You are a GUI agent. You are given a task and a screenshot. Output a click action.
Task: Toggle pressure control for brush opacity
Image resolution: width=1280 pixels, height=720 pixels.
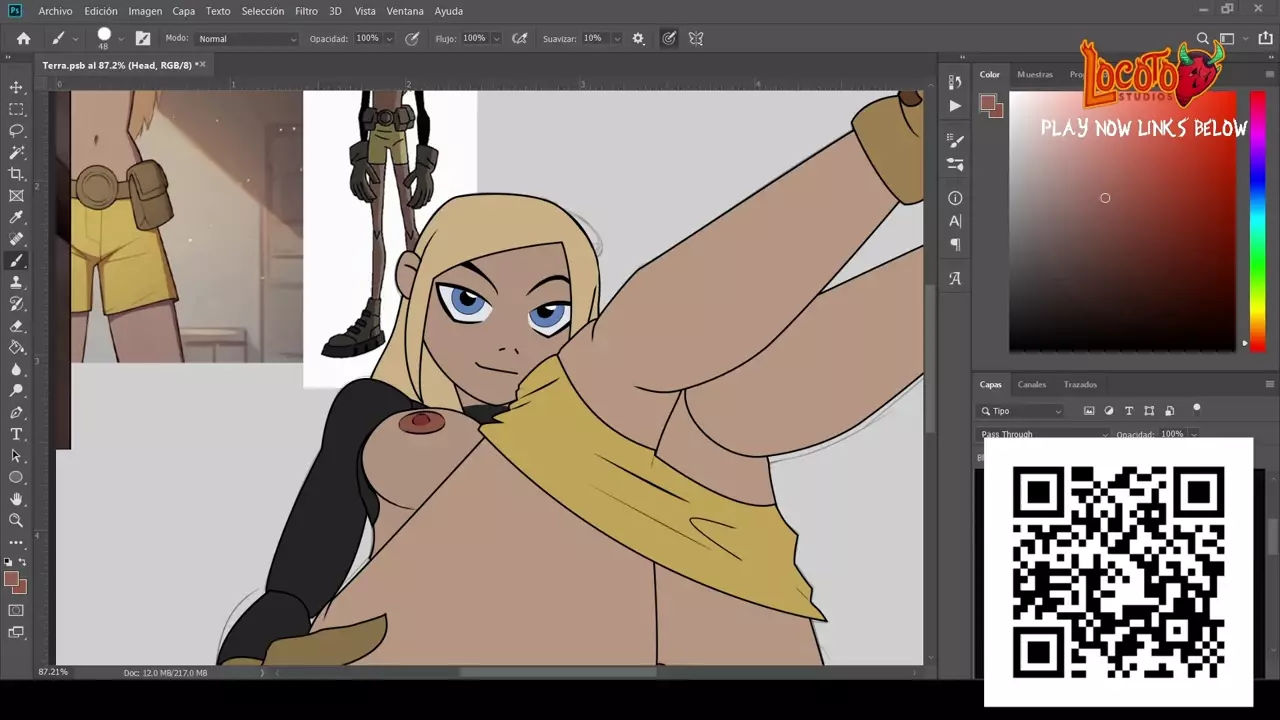411,39
